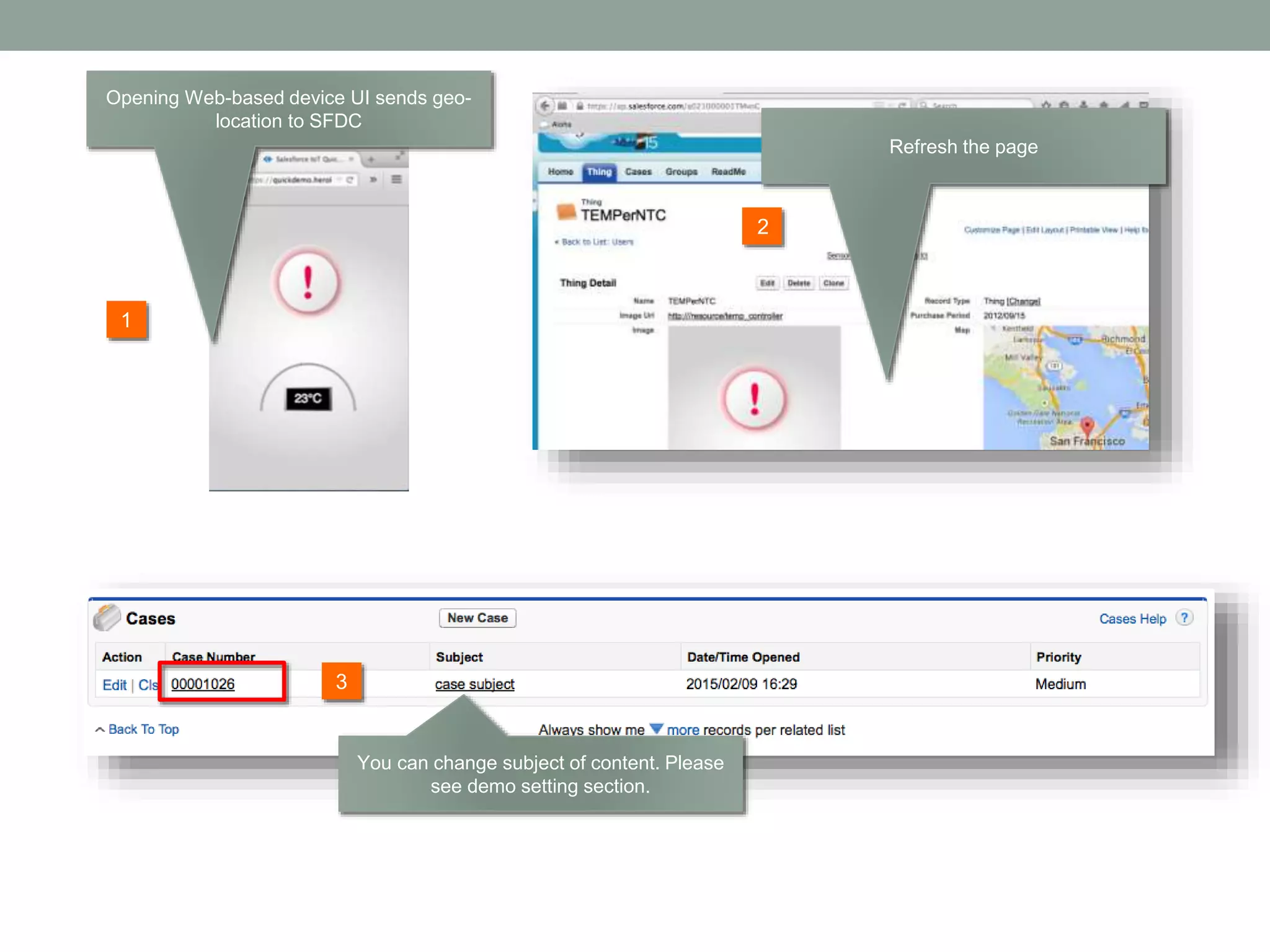This screenshot has width=1270, height=952.
Task: Click the Cases briefcase icon
Action: [107, 617]
